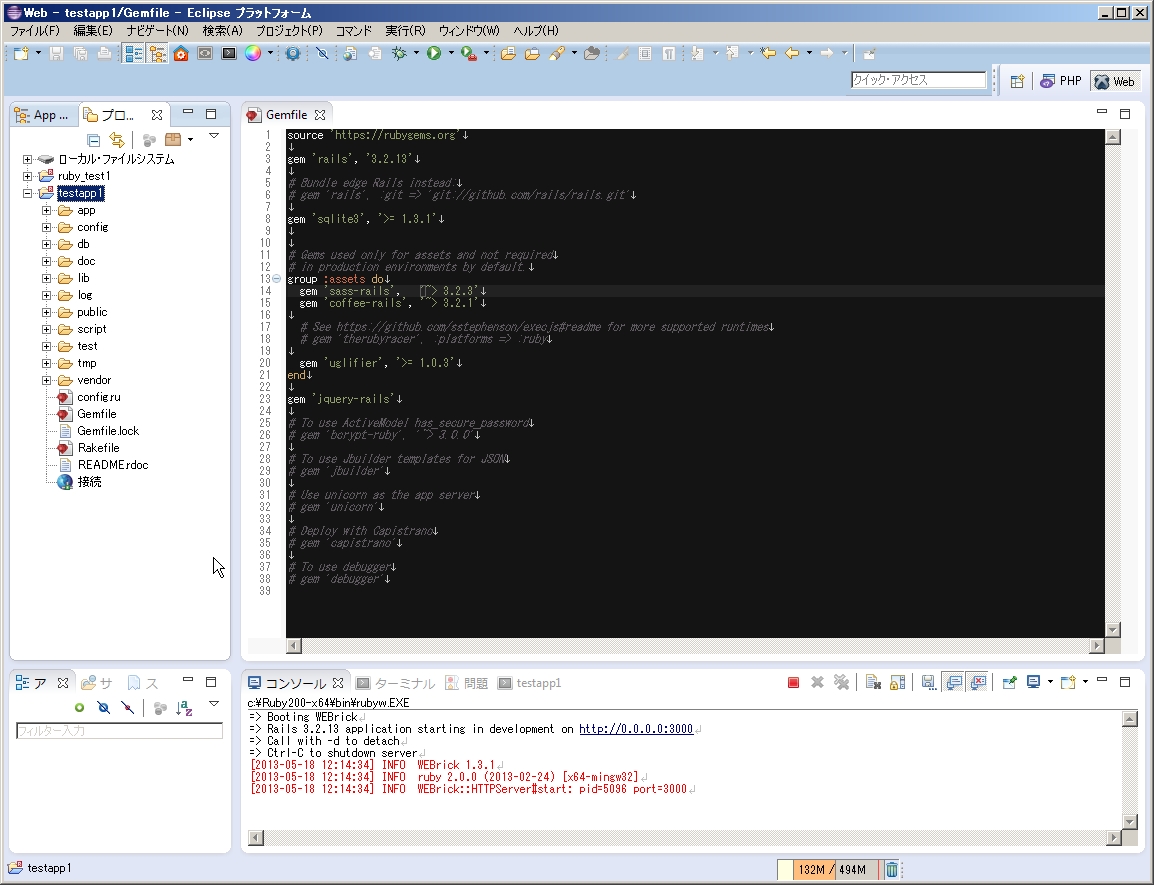This screenshot has width=1154, height=885.
Task: Click the blue gear icon in the toolbar
Action: coord(293,53)
